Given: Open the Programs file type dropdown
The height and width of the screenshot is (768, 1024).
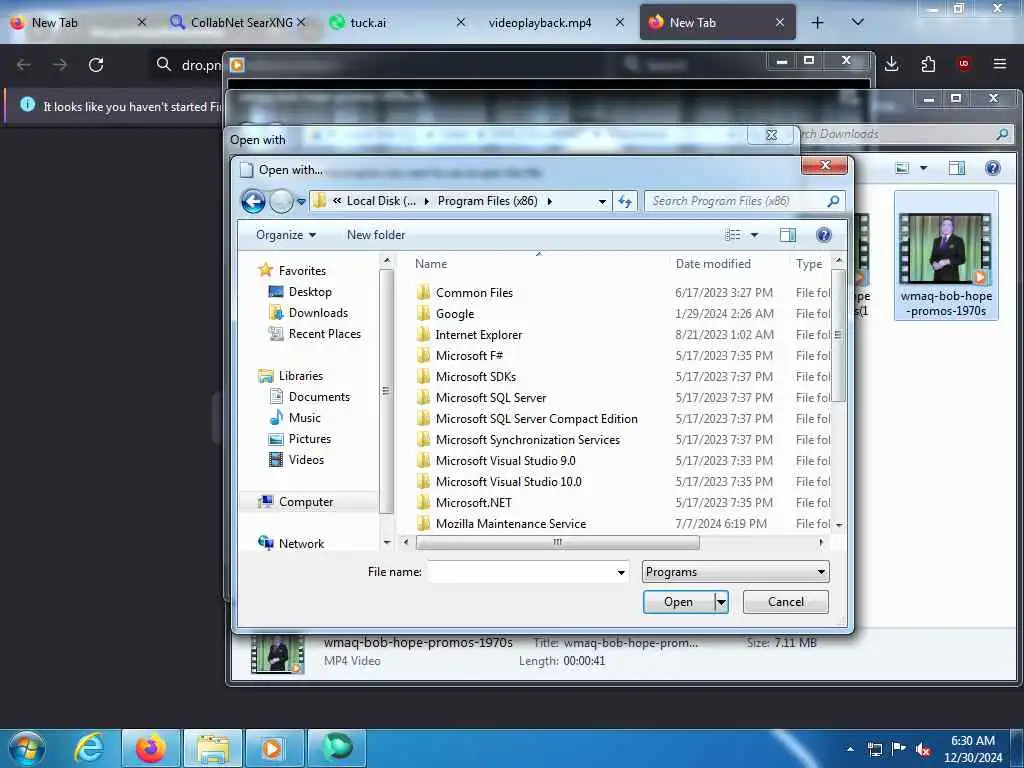Looking at the screenshot, I should tap(735, 572).
